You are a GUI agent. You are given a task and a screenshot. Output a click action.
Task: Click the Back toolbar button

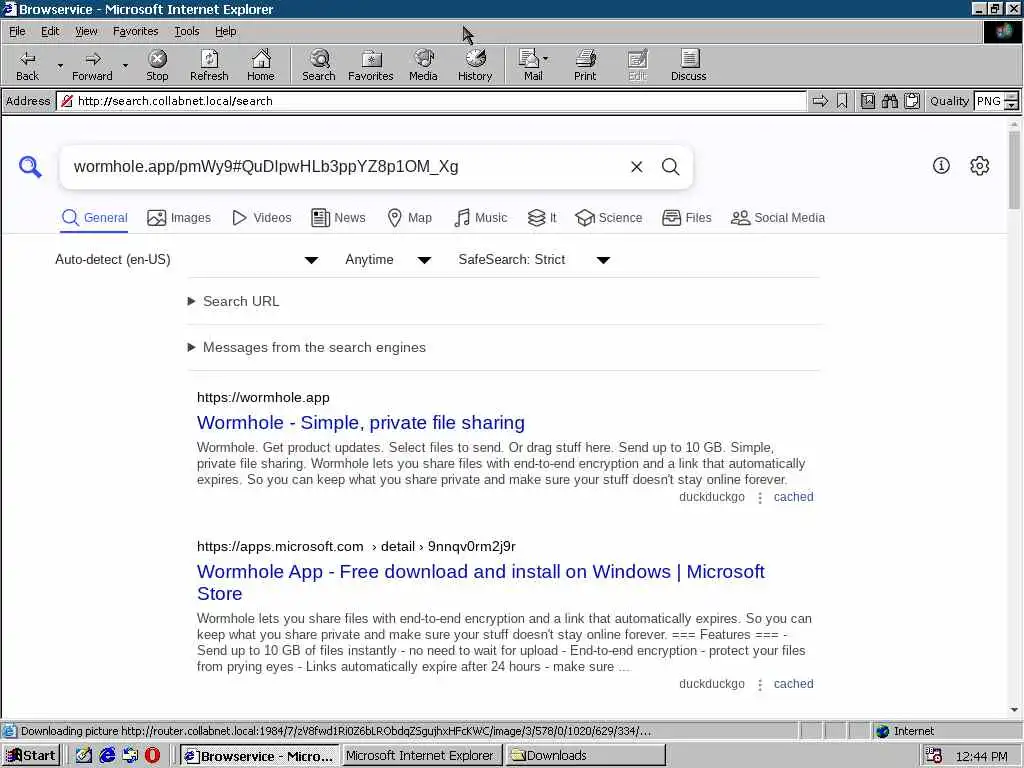(x=27, y=65)
